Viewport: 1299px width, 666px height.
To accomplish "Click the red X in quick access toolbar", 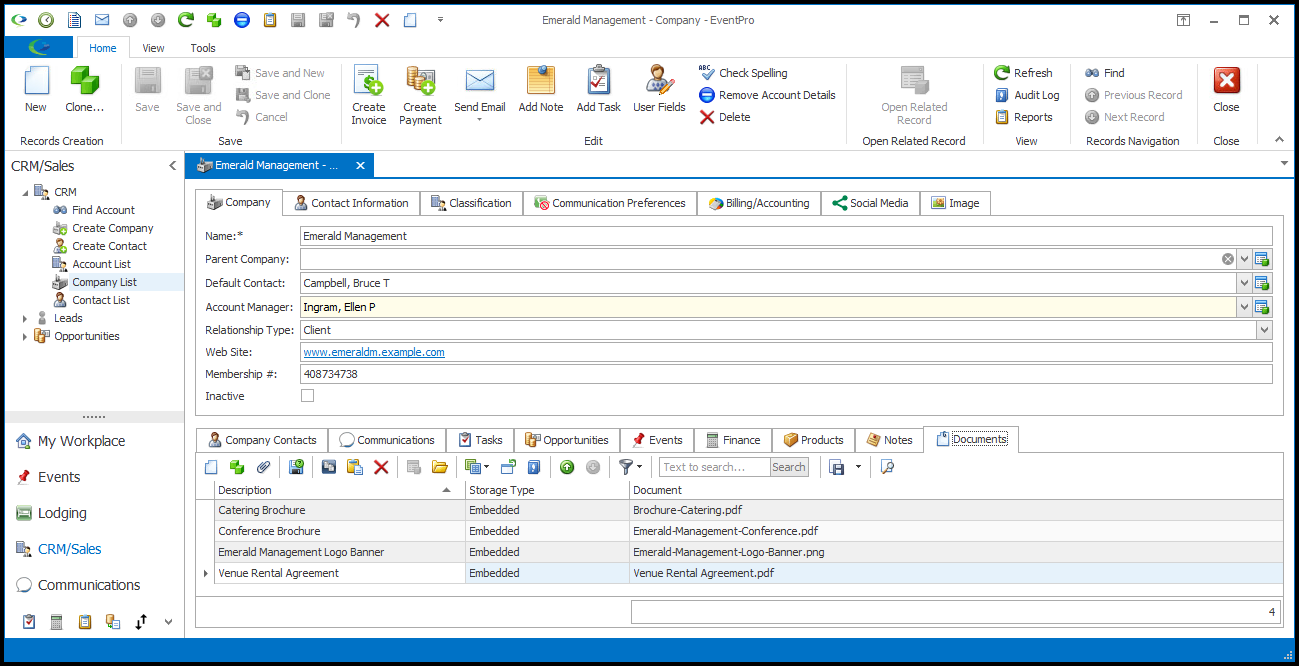I will coord(382,20).
